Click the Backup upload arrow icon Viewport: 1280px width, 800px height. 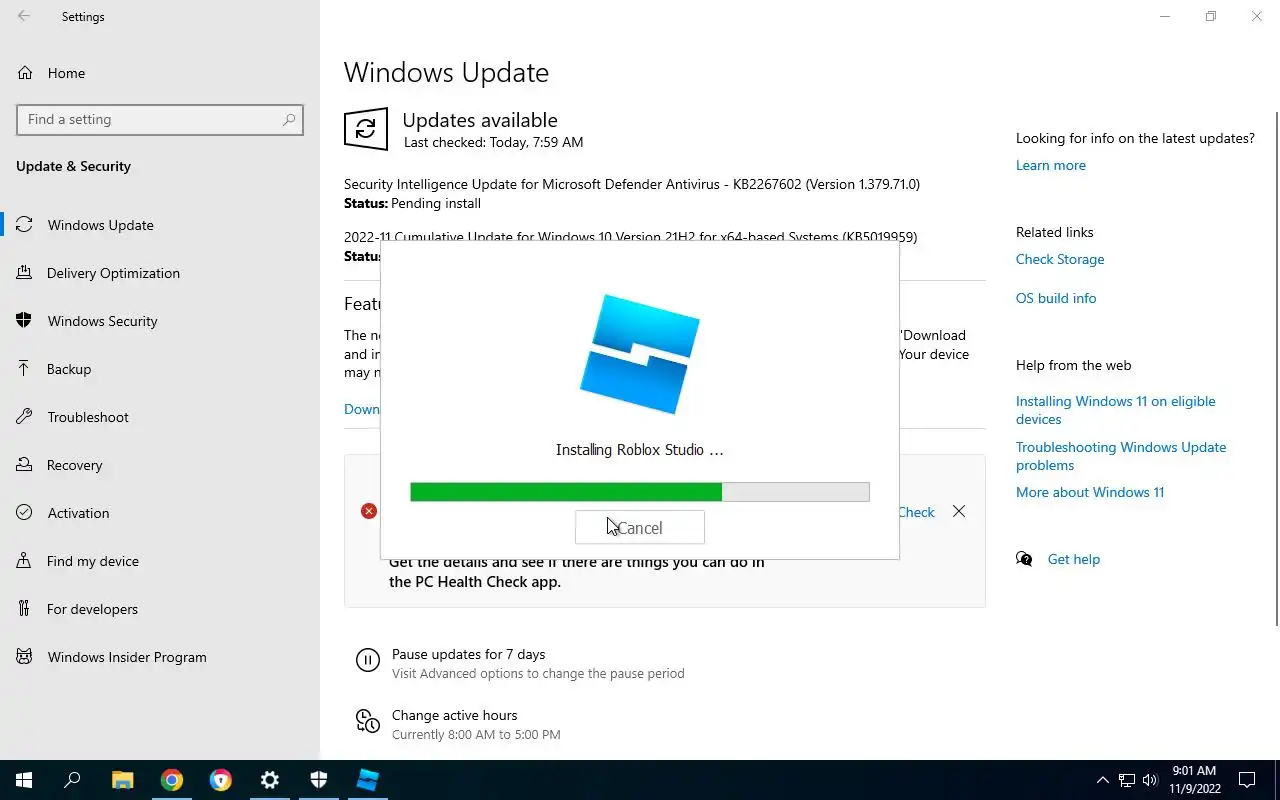click(x=24, y=369)
